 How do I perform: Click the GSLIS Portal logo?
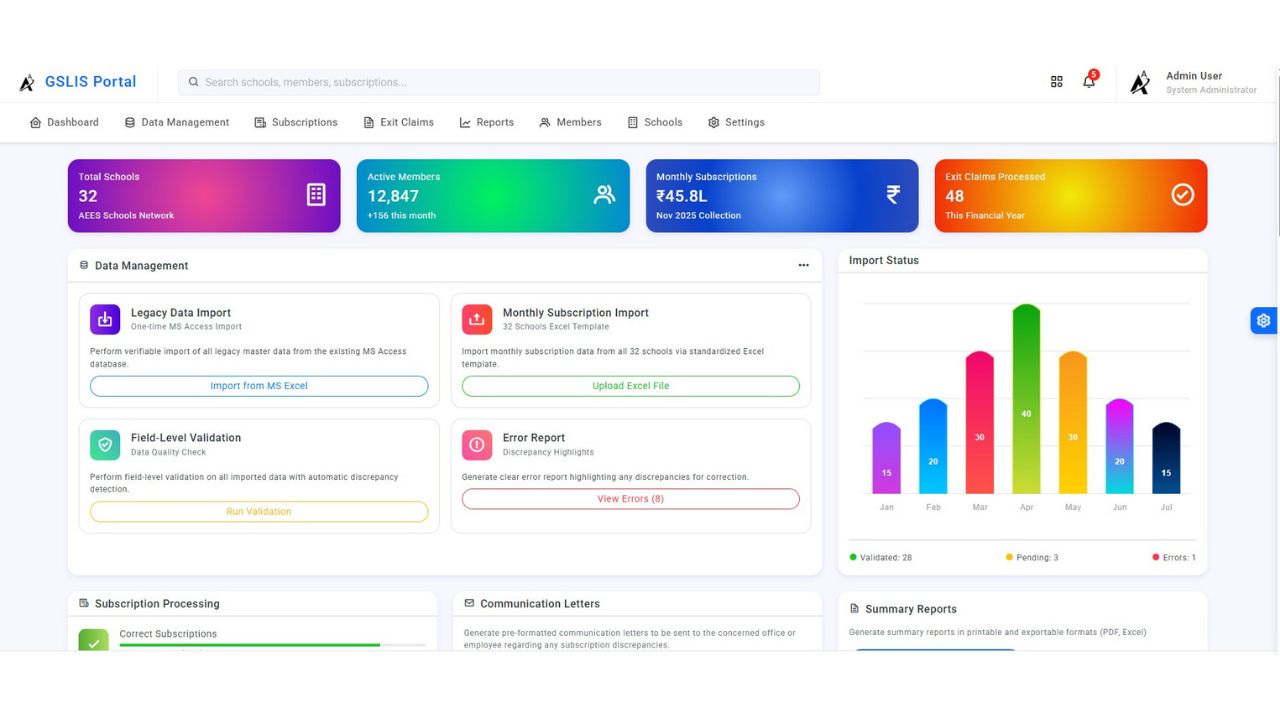tap(78, 82)
